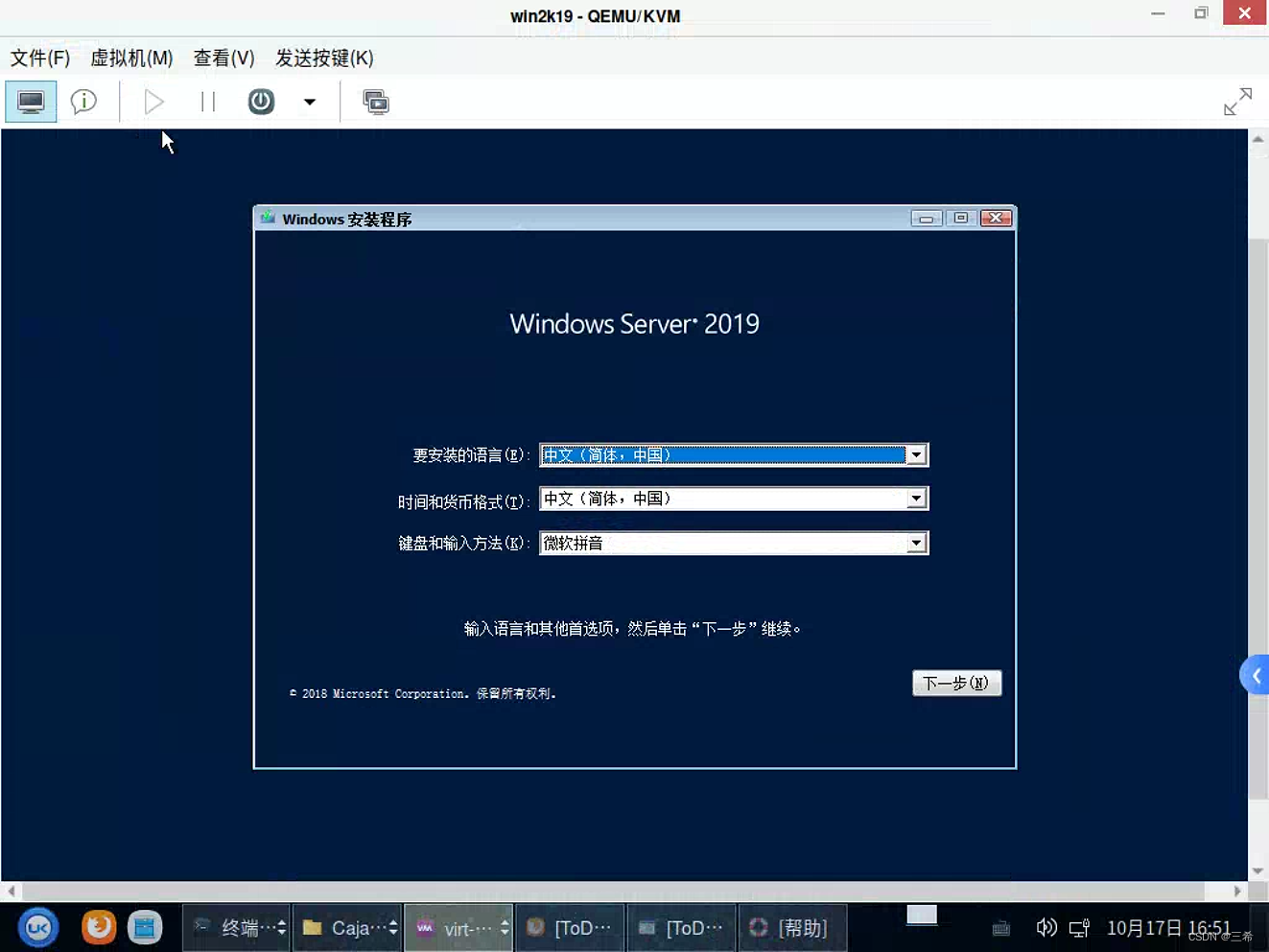Show the graphical console view

[31, 102]
